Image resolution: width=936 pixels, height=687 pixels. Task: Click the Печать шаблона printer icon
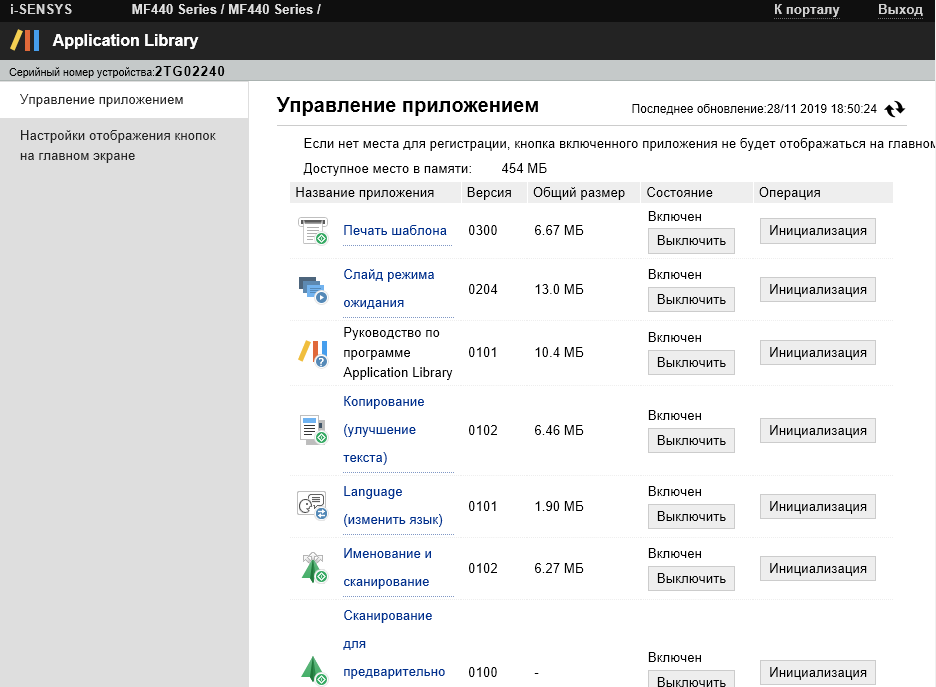(x=313, y=231)
